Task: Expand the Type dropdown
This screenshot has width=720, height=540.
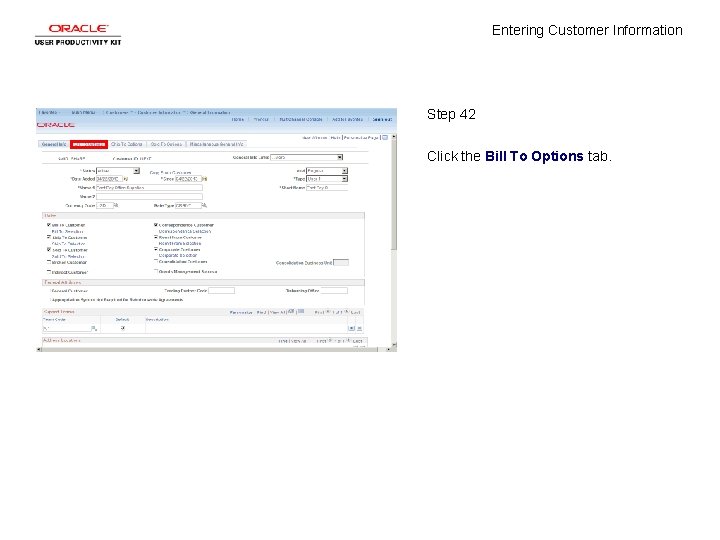Action: pyautogui.click(x=344, y=179)
